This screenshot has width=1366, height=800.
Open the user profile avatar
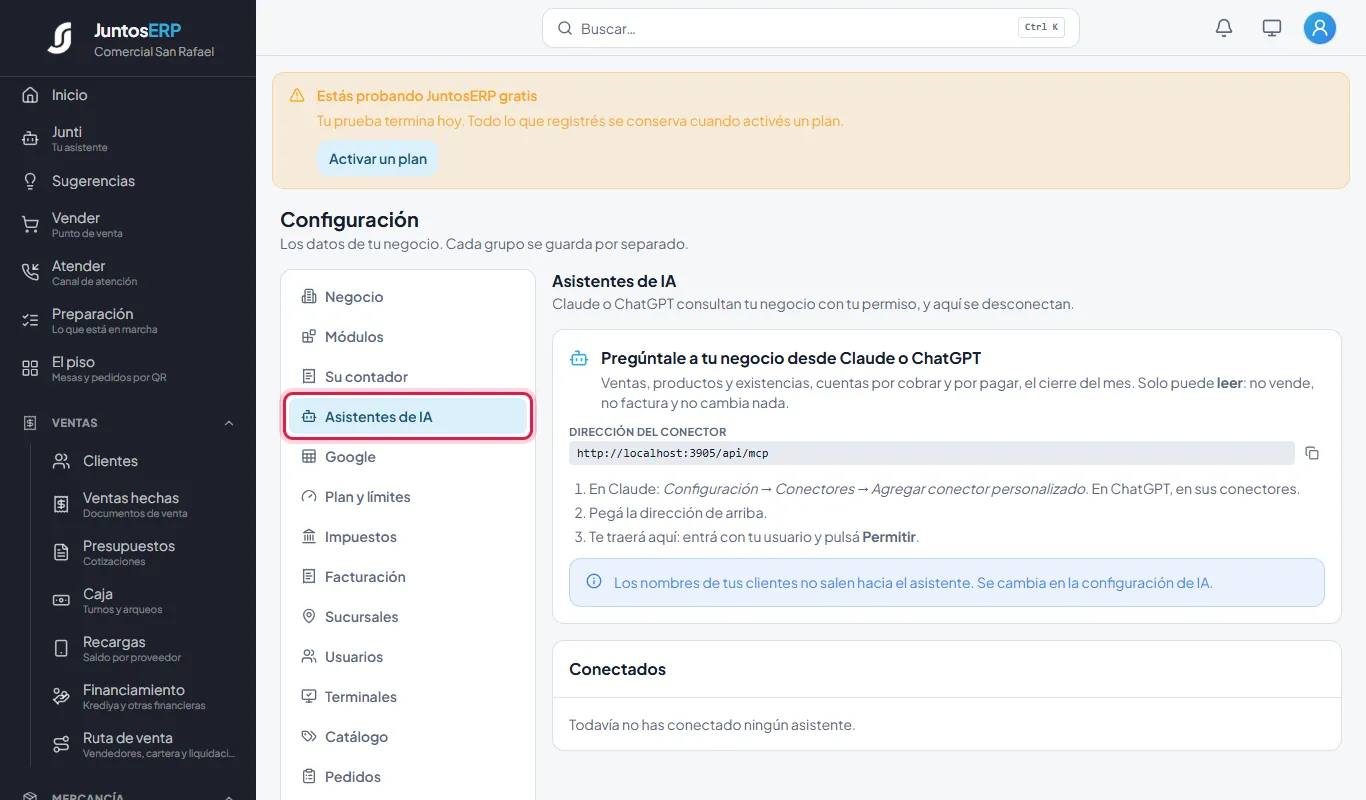click(x=1320, y=28)
